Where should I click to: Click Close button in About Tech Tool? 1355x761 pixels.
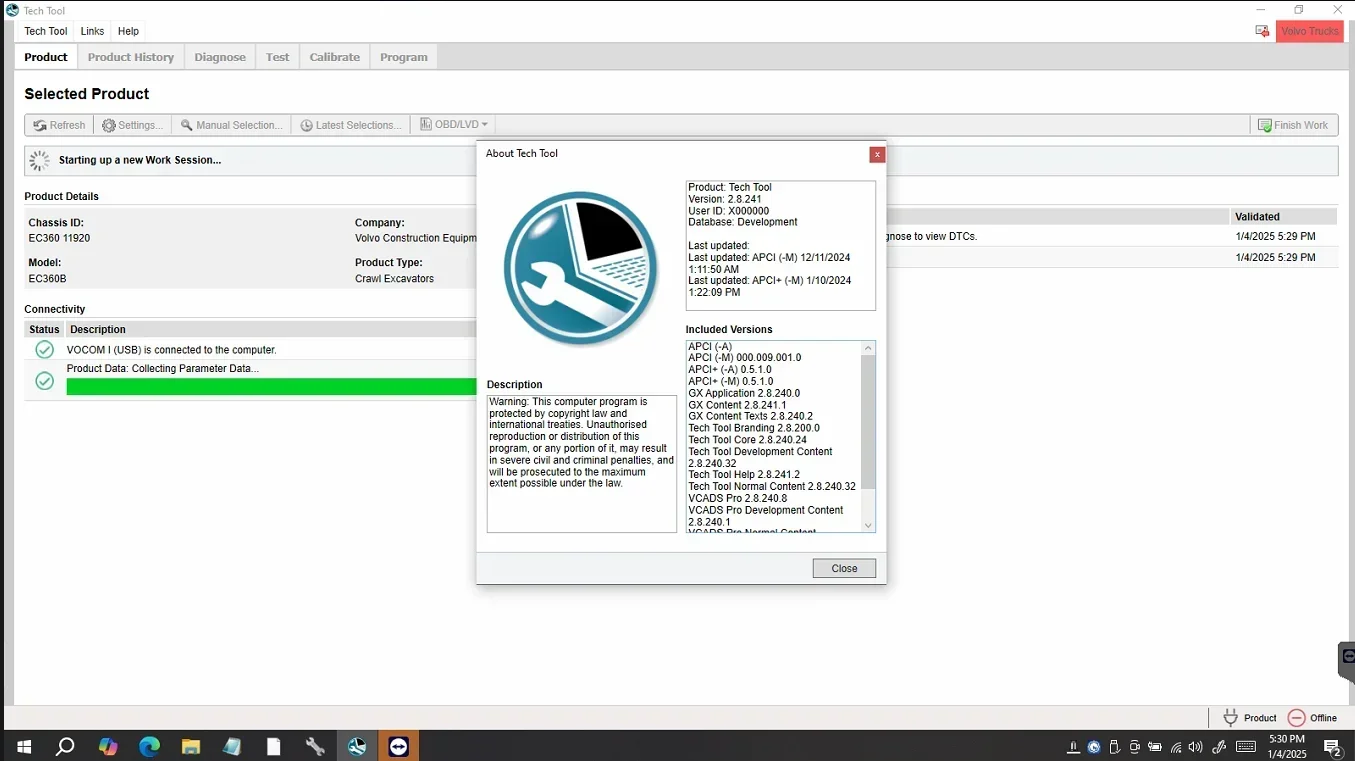click(844, 568)
